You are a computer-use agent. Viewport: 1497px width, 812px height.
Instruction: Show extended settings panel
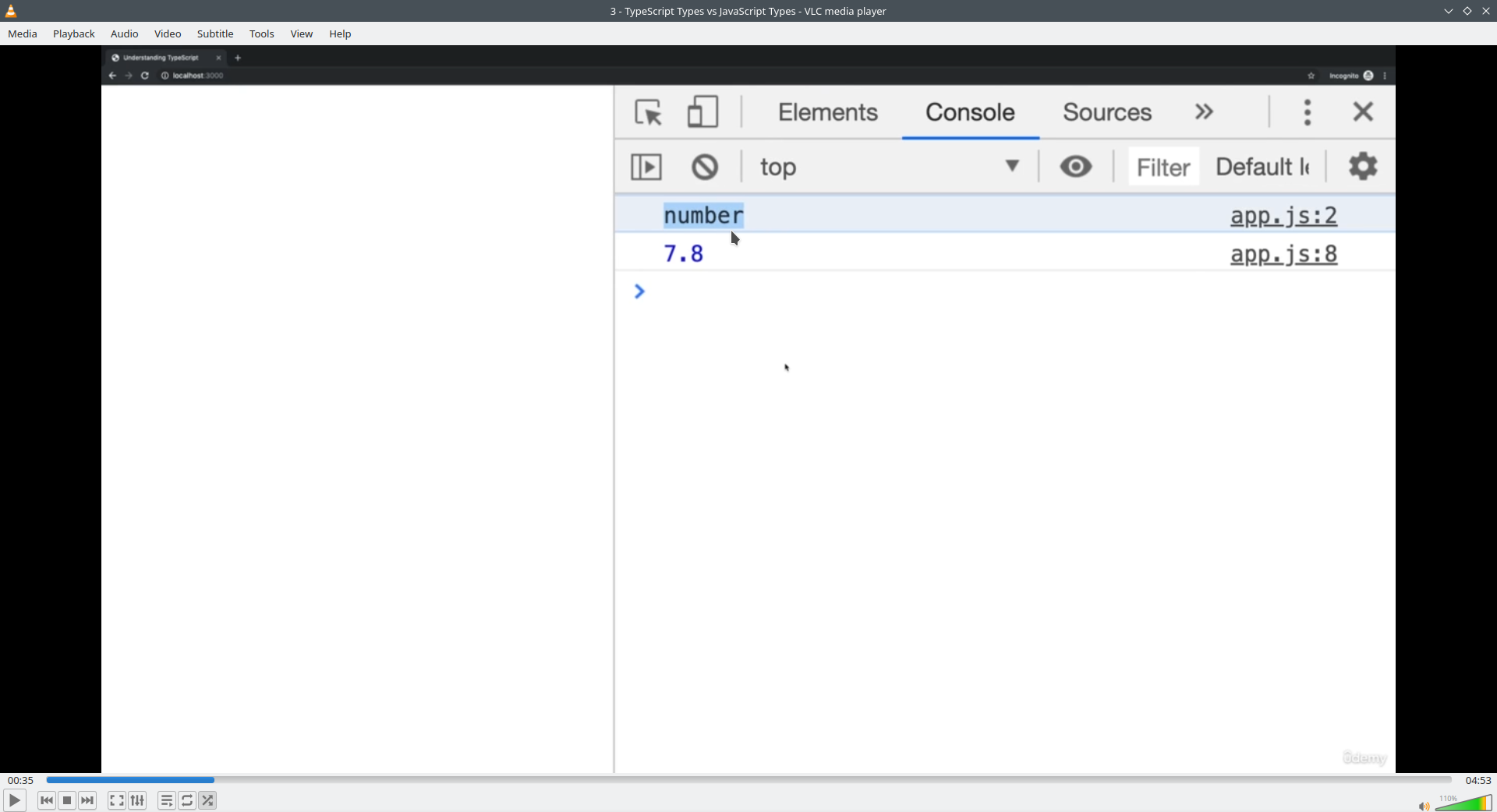coord(138,800)
